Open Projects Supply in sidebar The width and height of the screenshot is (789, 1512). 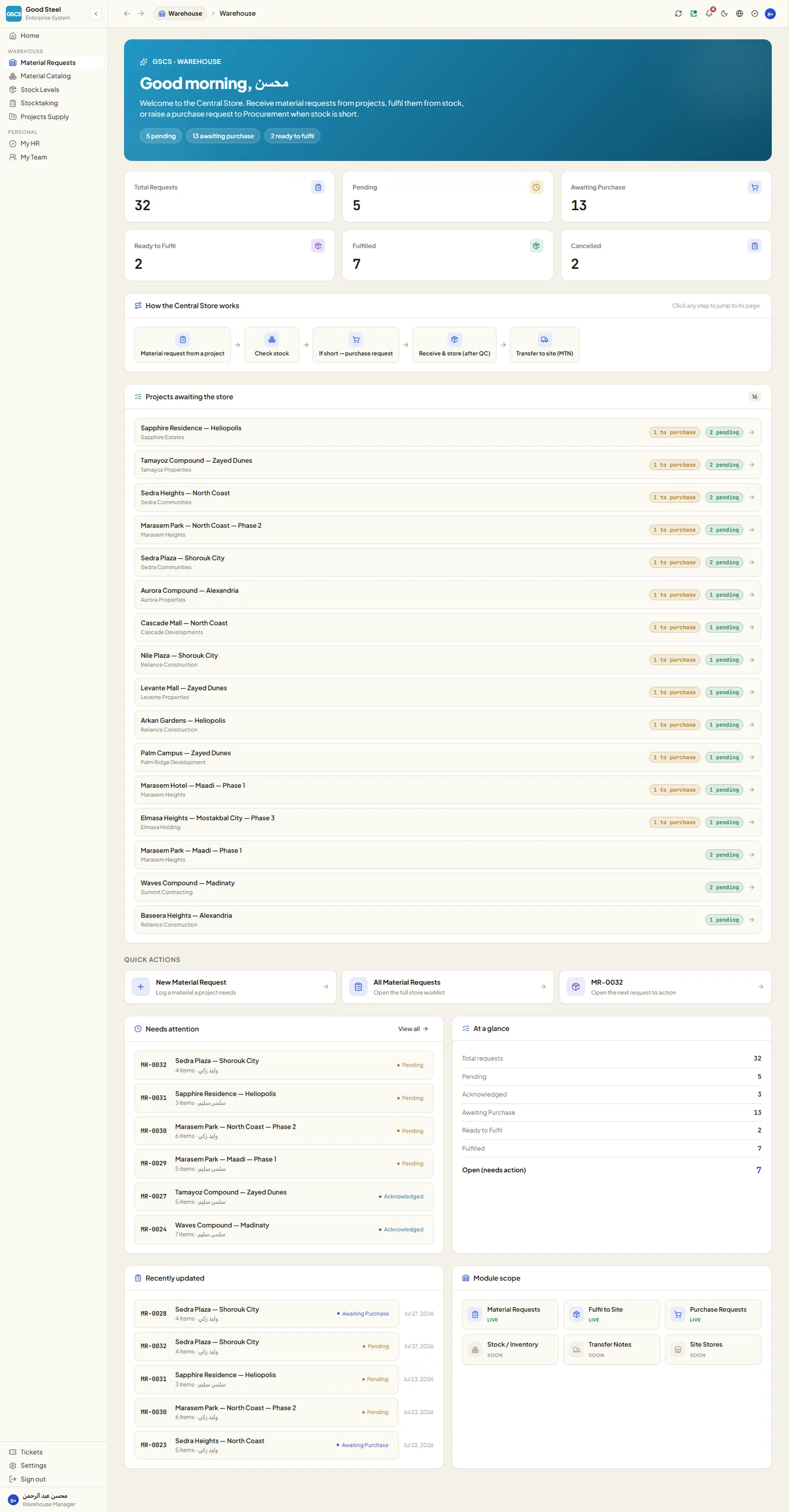(x=54, y=117)
